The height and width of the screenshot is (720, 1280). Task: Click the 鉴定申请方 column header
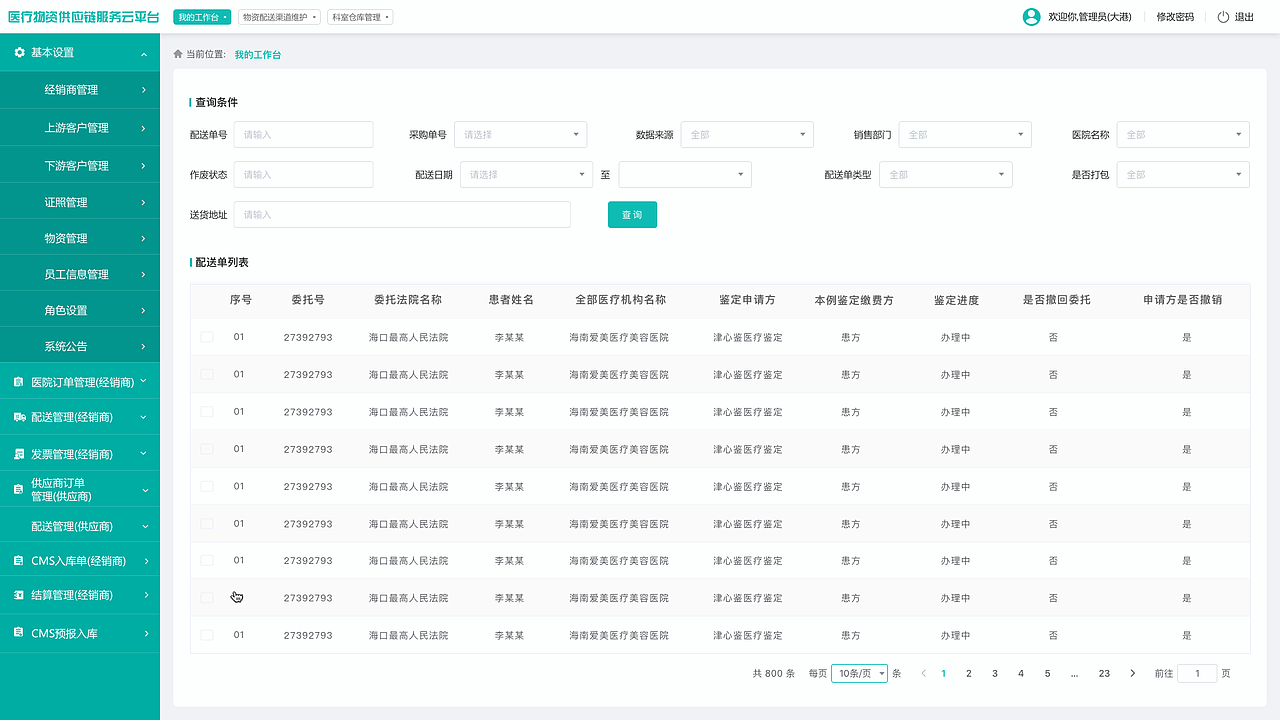(x=747, y=300)
